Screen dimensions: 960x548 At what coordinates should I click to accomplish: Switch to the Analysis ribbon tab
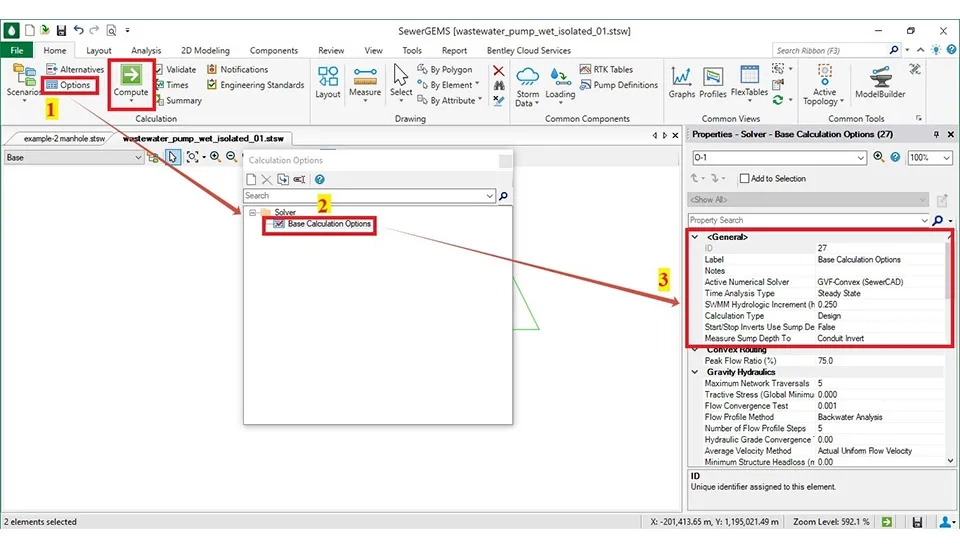tap(146, 50)
